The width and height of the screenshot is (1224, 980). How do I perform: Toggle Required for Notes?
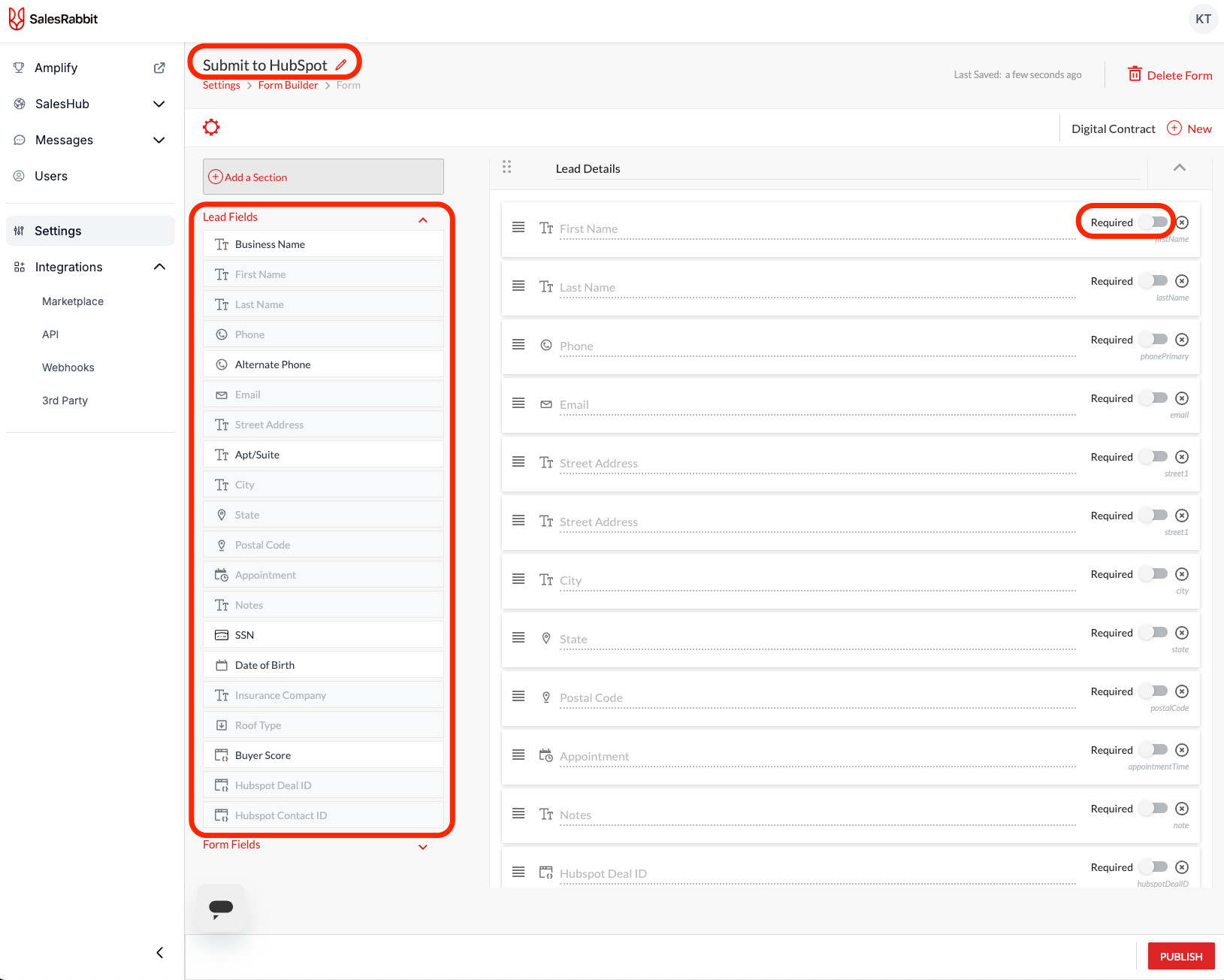tap(1153, 808)
